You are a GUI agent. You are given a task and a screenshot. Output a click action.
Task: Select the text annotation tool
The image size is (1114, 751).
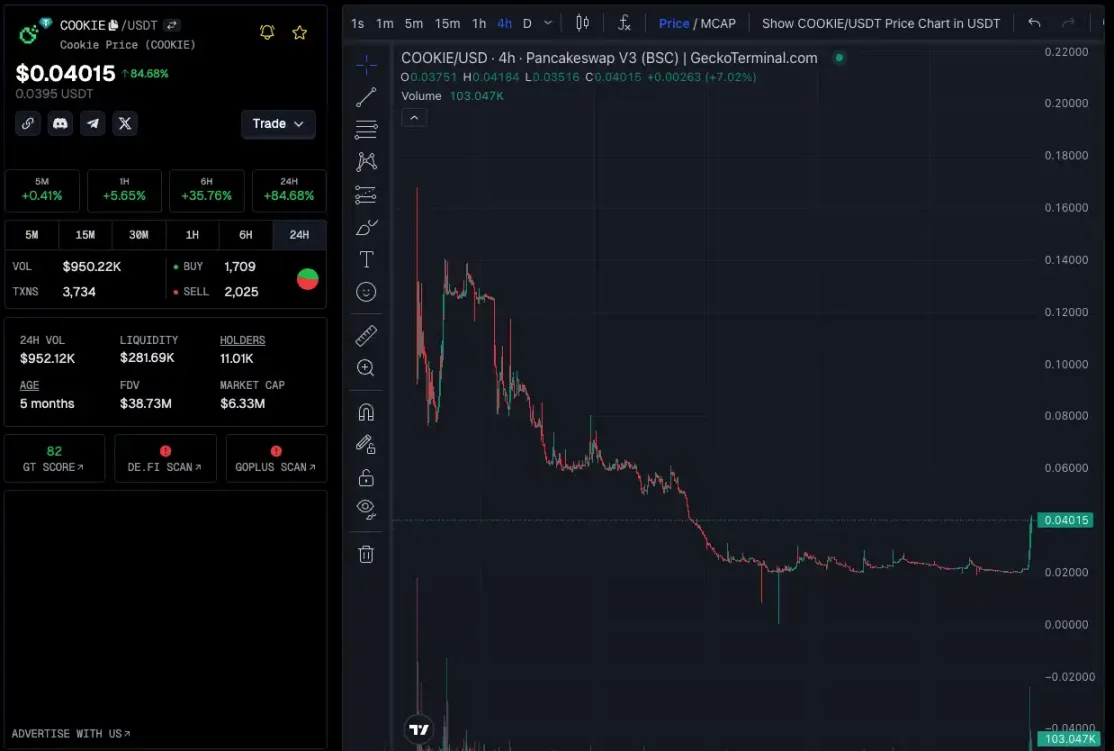tap(366, 258)
